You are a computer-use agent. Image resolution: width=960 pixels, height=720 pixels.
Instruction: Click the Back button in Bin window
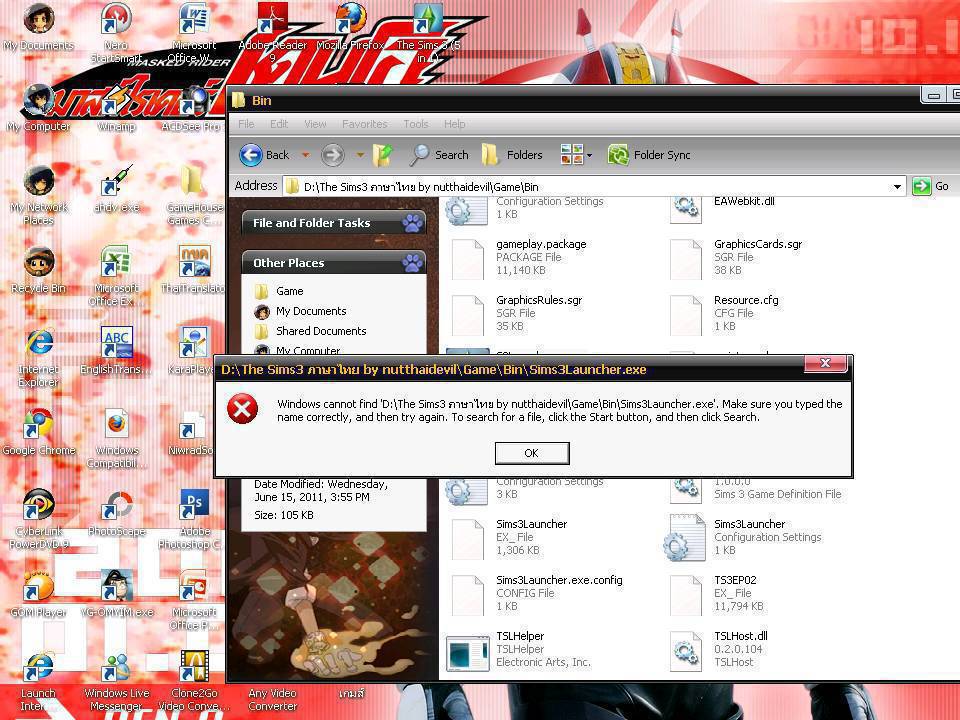pyautogui.click(x=264, y=155)
